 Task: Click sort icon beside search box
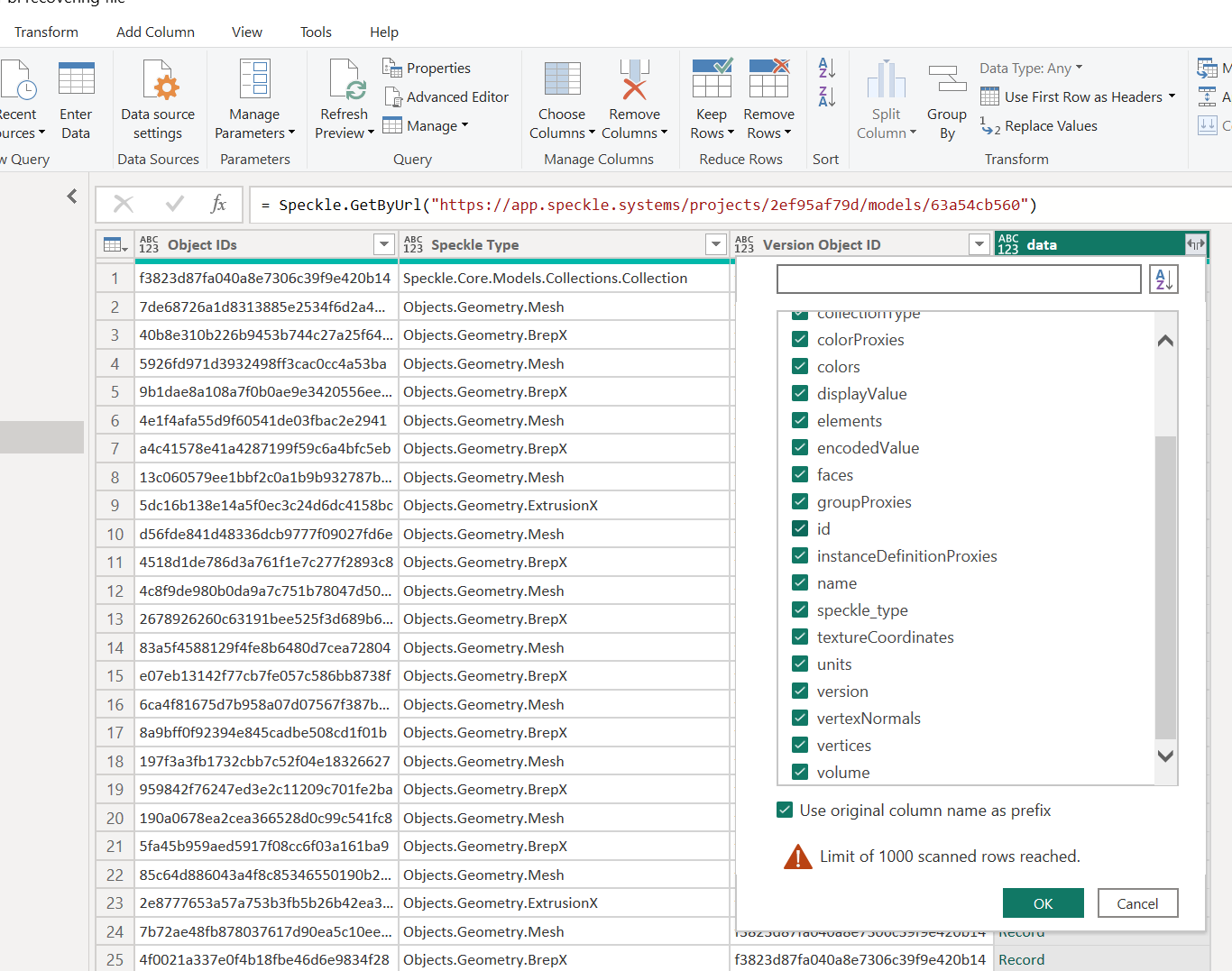[x=1163, y=279]
